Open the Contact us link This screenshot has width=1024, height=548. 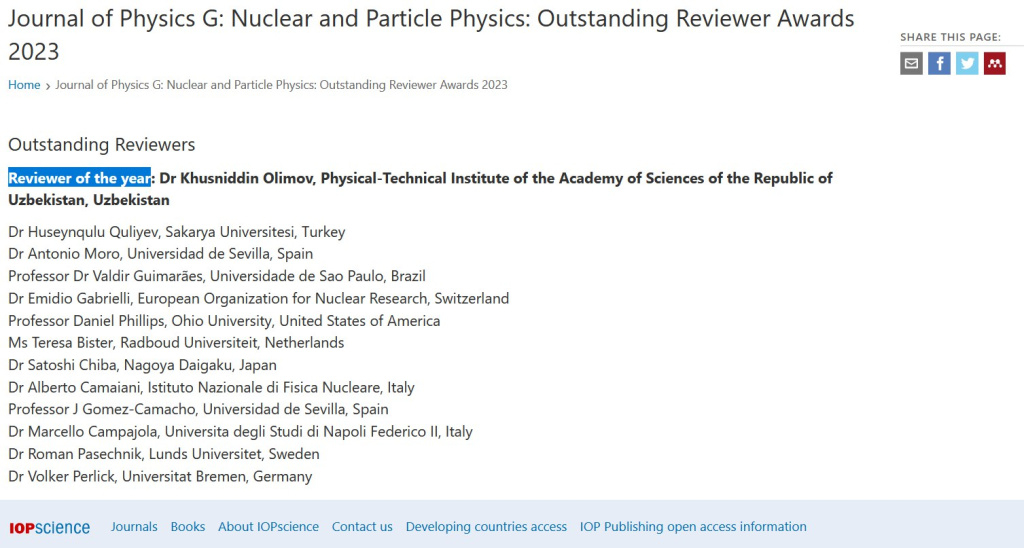(x=362, y=526)
